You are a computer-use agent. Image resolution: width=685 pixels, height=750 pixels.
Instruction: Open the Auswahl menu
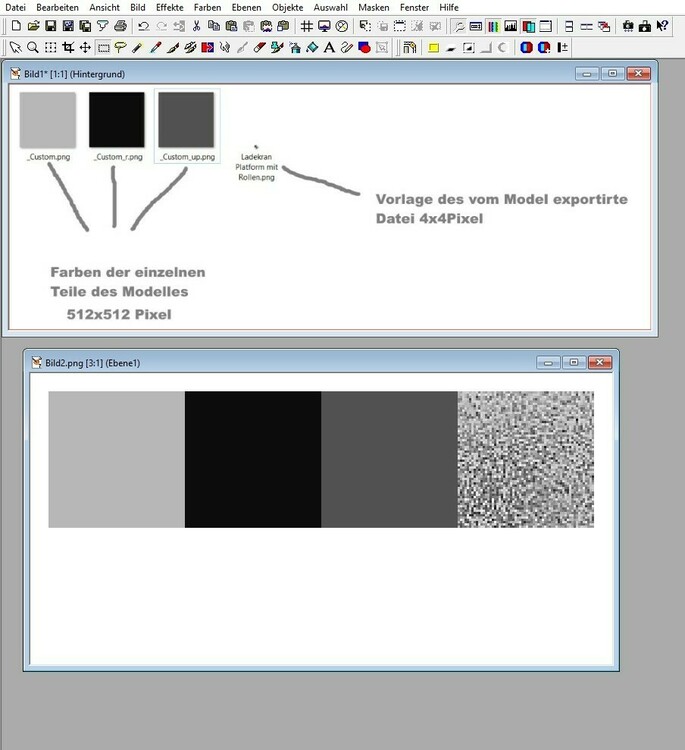click(x=331, y=8)
